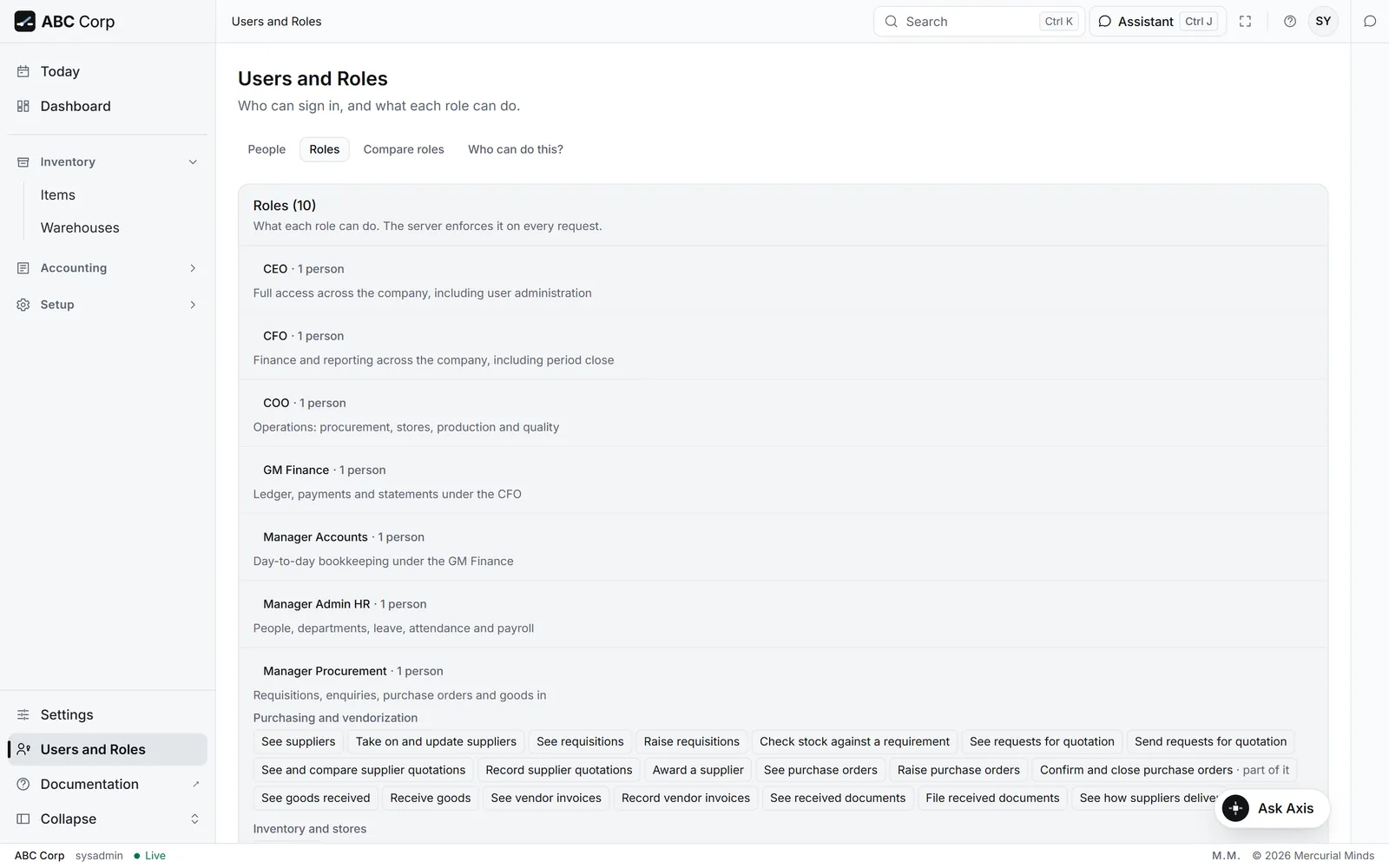Open the Assistant panel button
This screenshot has width=1389, height=868.
tap(1157, 22)
